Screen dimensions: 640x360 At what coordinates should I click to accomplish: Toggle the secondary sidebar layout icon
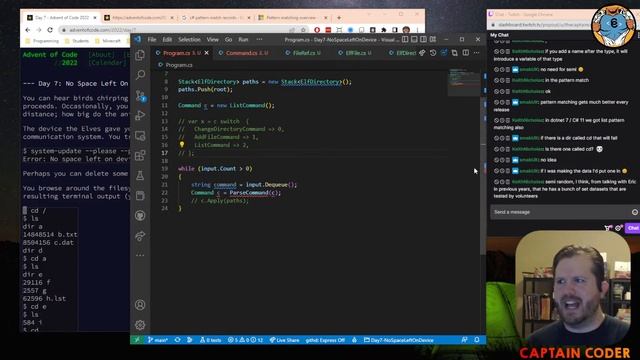(424, 40)
